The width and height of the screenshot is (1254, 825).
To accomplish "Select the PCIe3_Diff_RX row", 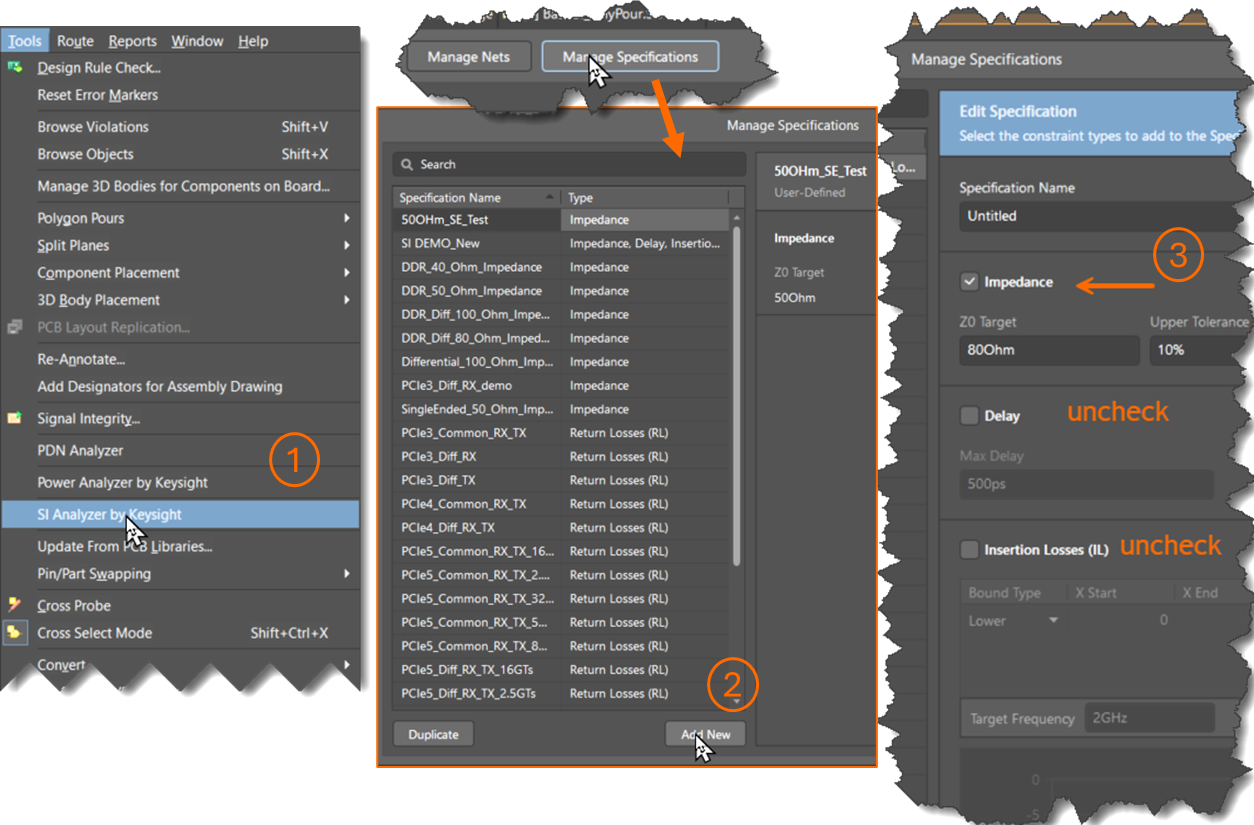I will pos(562,456).
